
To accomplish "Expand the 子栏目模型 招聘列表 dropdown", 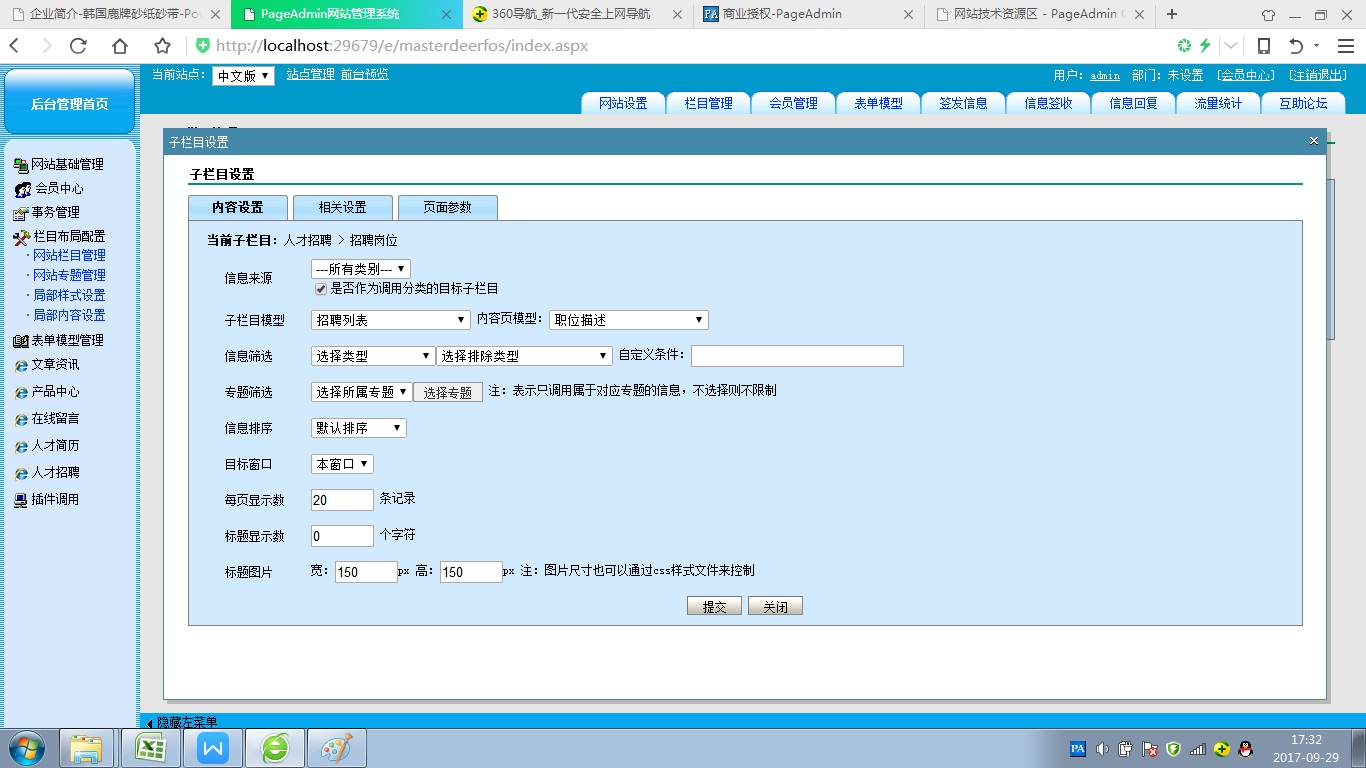I will coord(390,320).
